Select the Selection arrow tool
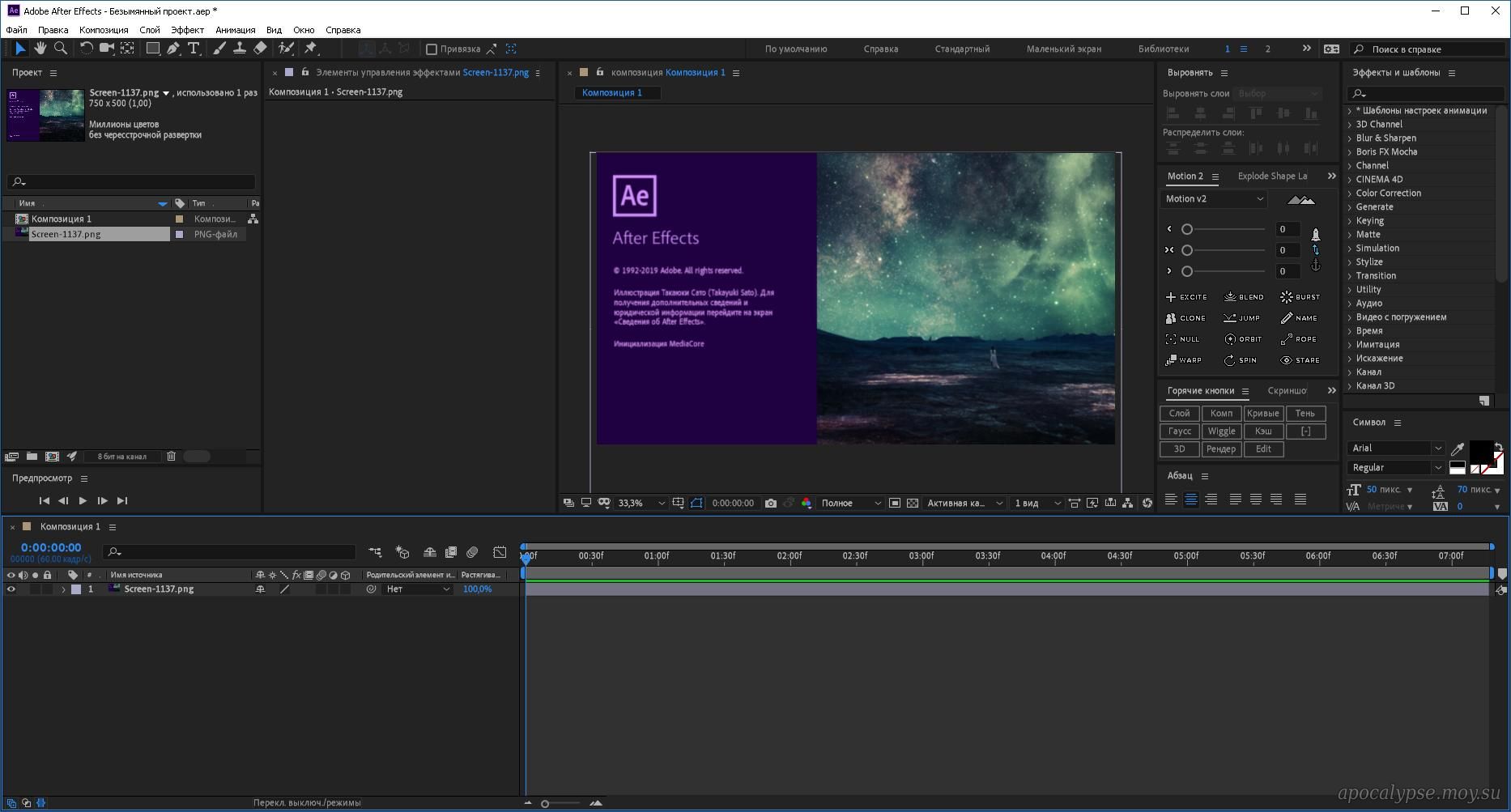The height and width of the screenshot is (812, 1511). (20, 49)
